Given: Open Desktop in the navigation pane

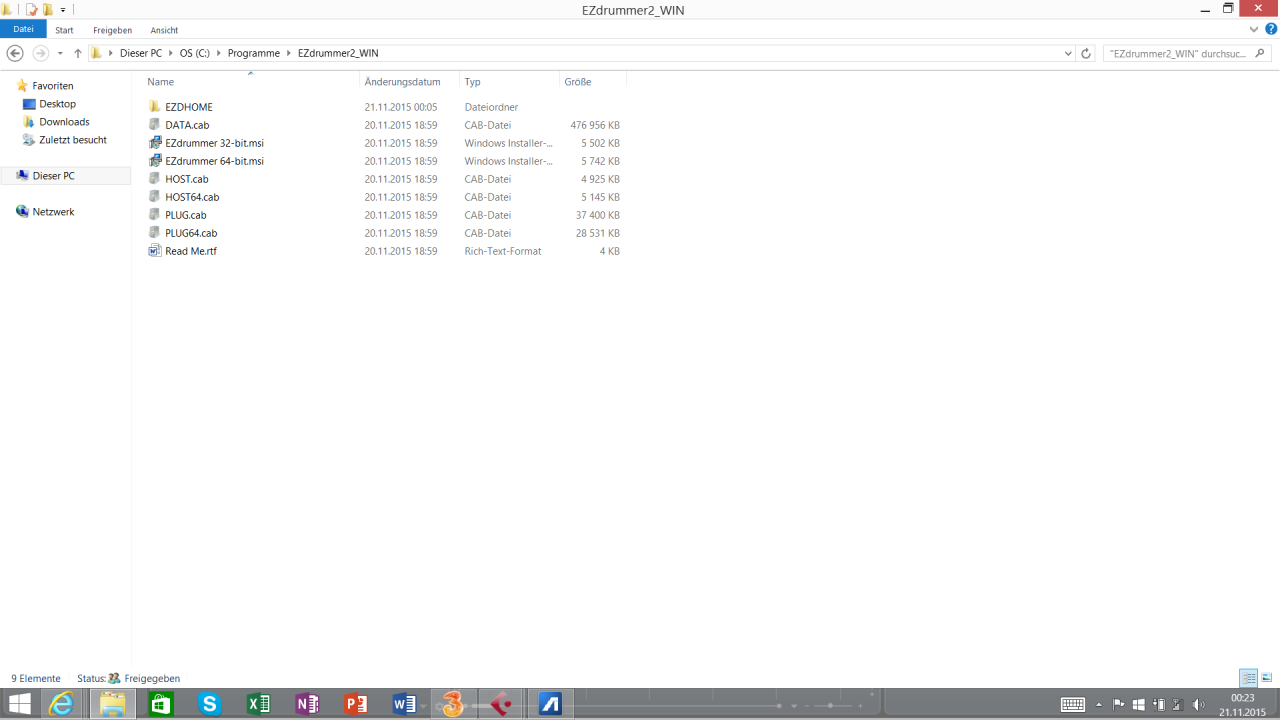Looking at the screenshot, I should click(x=57, y=104).
